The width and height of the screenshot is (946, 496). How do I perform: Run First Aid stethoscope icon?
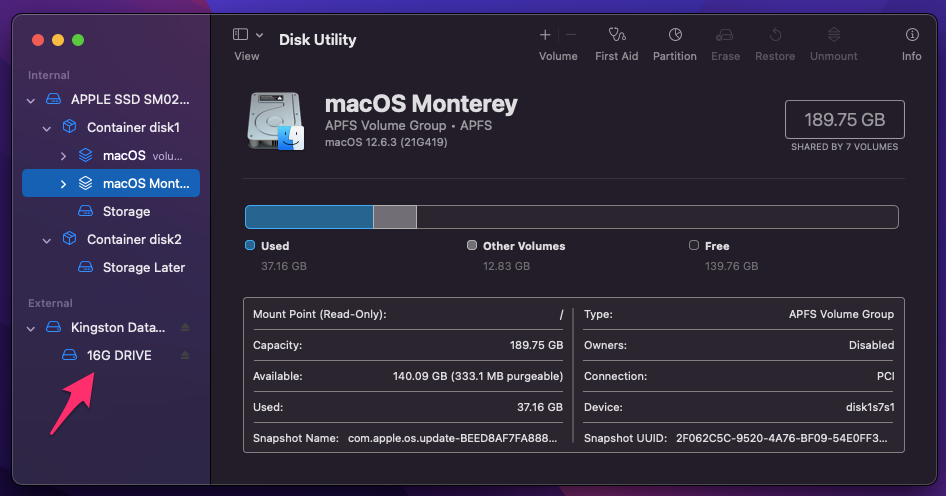pyautogui.click(x=617, y=34)
